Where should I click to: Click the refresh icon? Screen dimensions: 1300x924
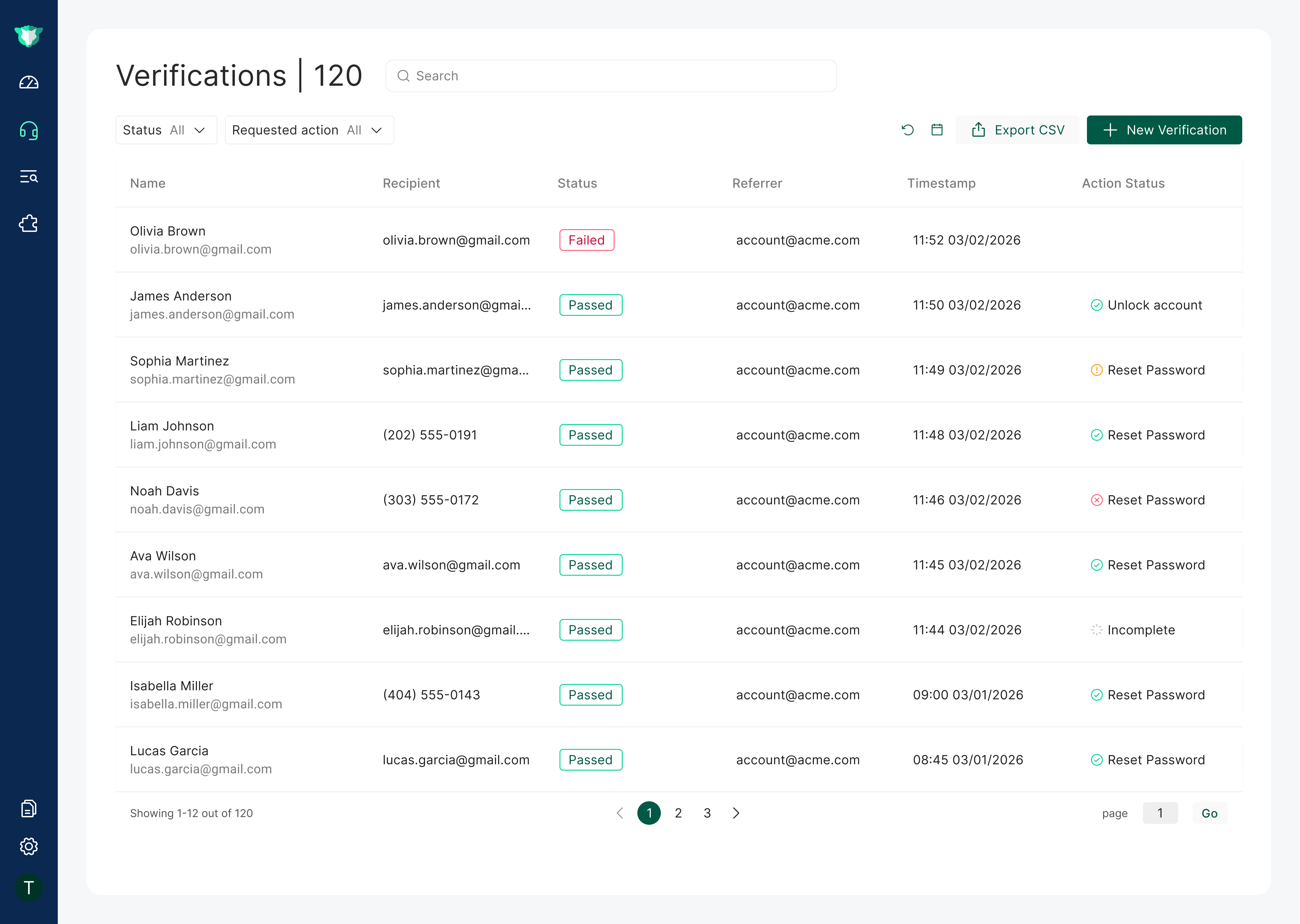pos(908,130)
